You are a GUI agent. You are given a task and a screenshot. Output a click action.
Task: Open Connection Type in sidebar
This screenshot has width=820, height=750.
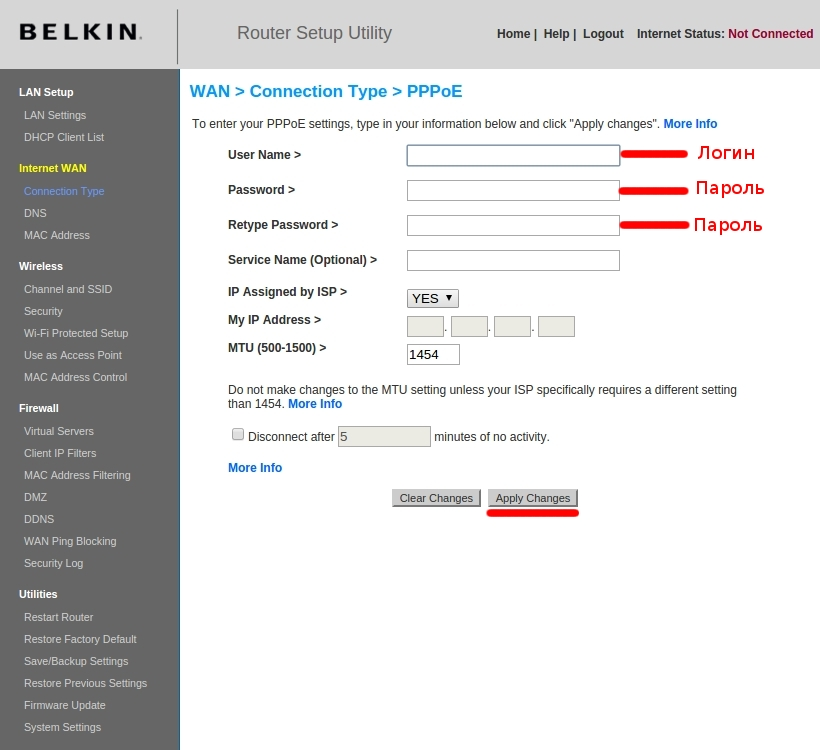pos(64,191)
